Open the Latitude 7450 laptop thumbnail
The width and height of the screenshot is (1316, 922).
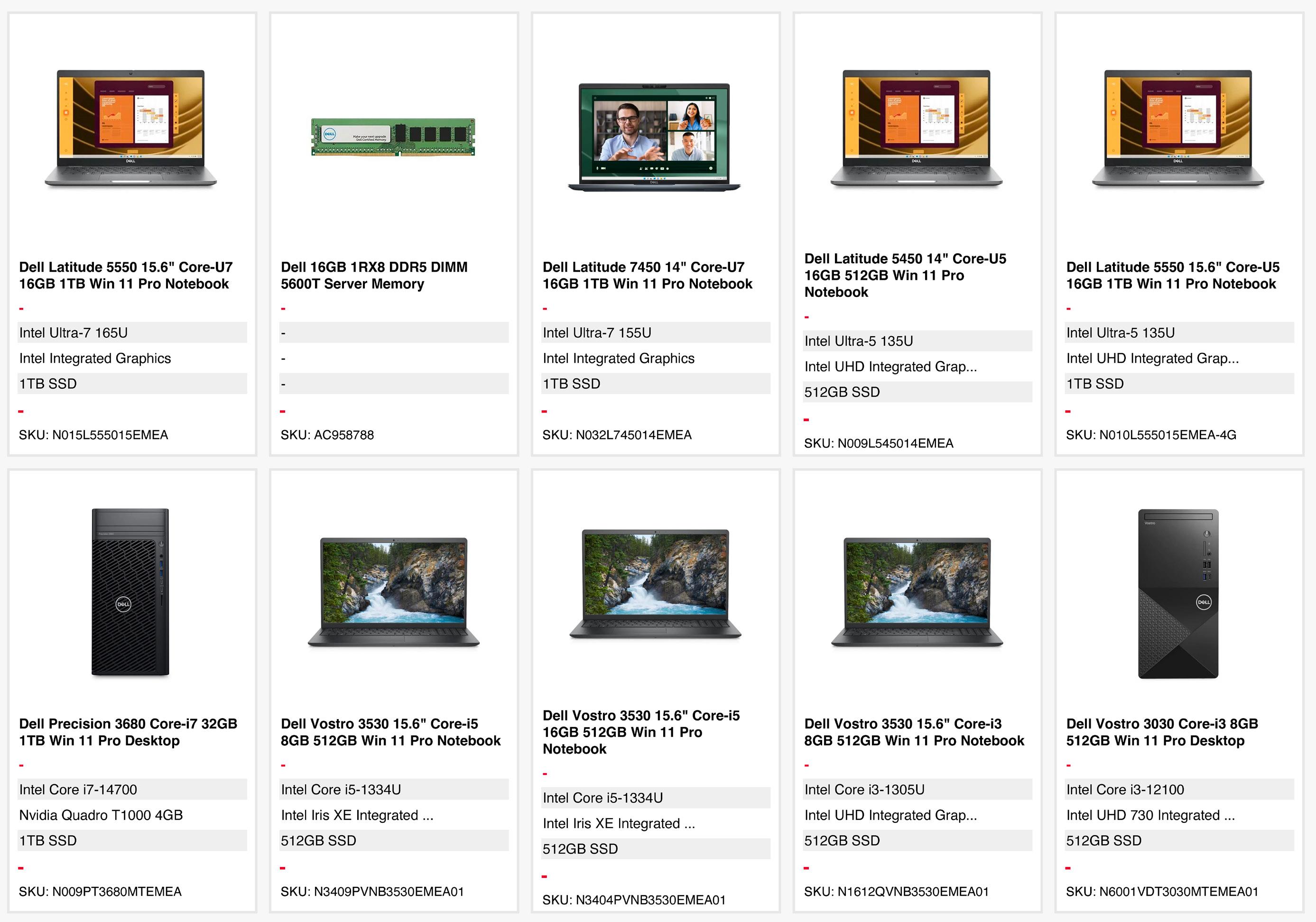(654, 137)
